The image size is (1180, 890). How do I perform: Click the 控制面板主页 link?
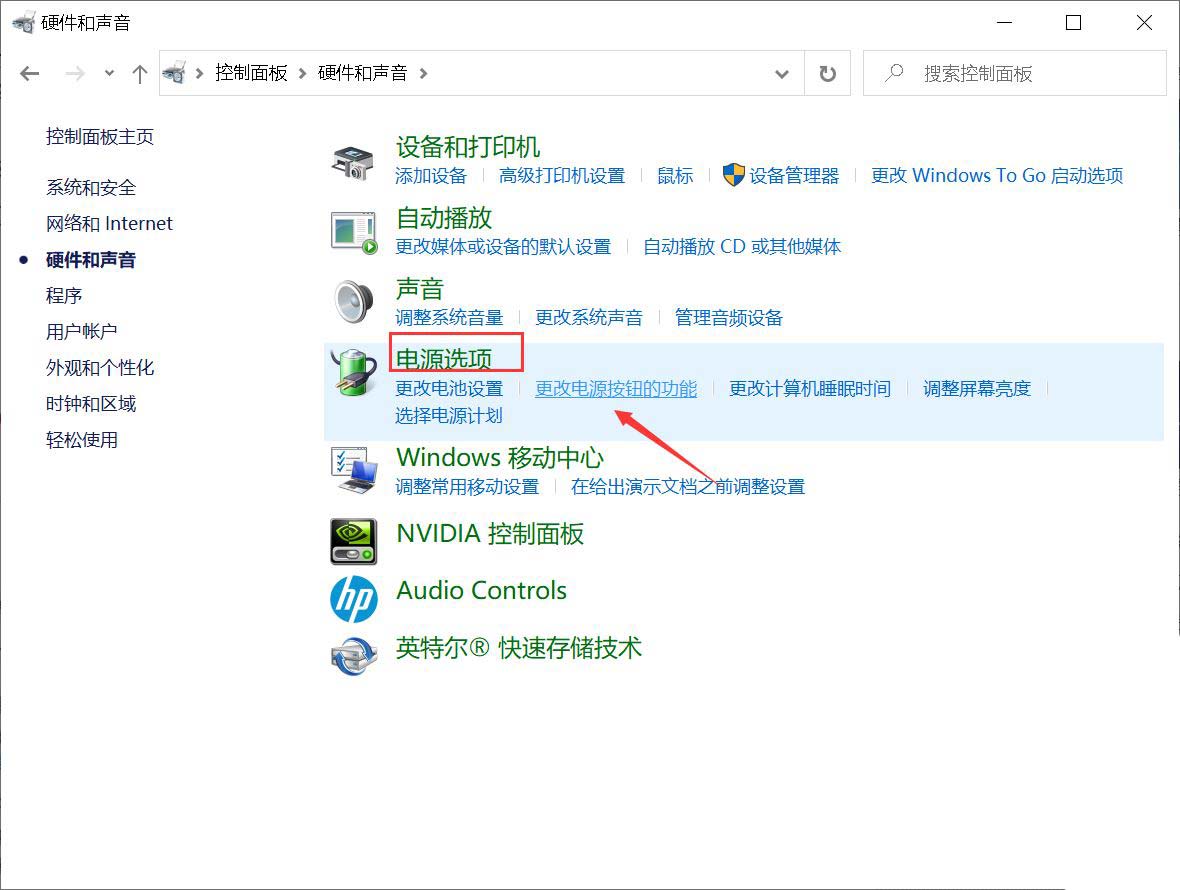pyautogui.click(x=100, y=137)
